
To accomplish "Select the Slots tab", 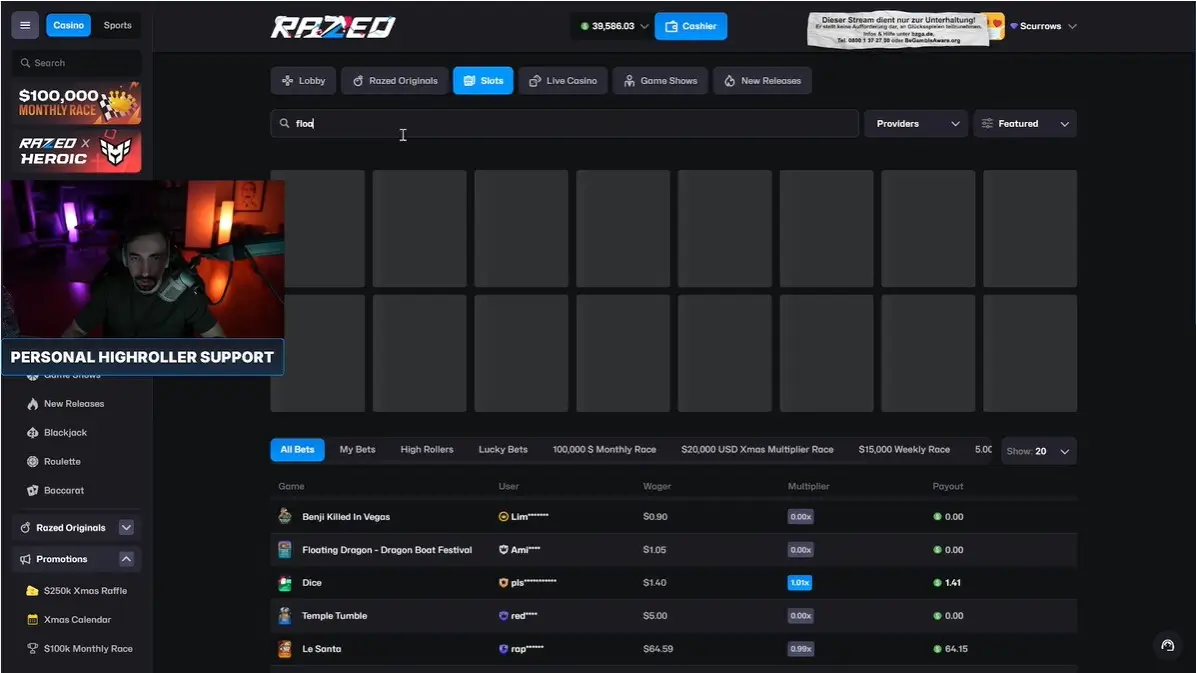I will pos(483,81).
